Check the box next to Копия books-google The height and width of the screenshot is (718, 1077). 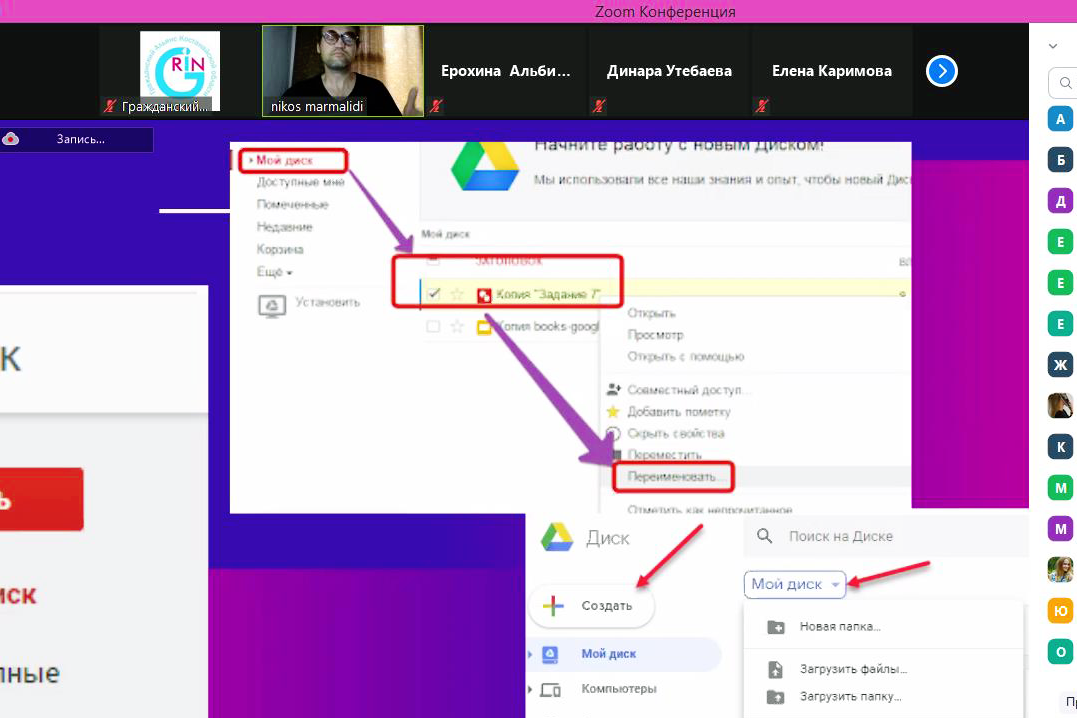tap(433, 327)
